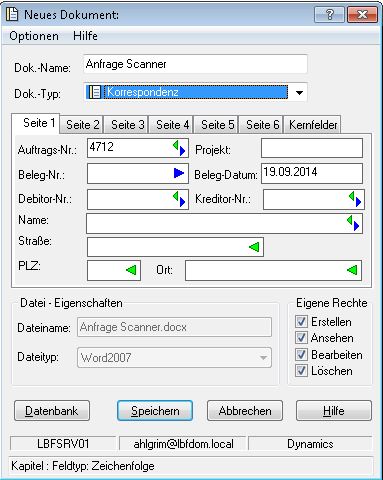Screen dimensions: 383x480
Task: Click the blue arrow in Name field
Action: tap(356, 226)
